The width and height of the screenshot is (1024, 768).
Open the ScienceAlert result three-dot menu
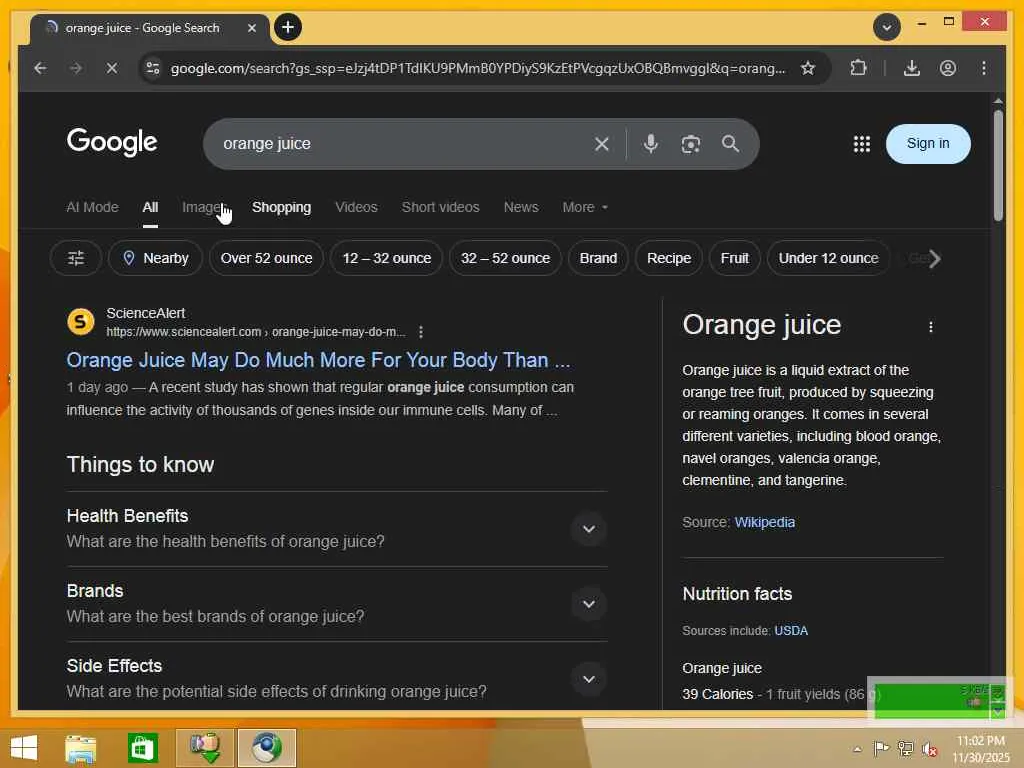(421, 332)
